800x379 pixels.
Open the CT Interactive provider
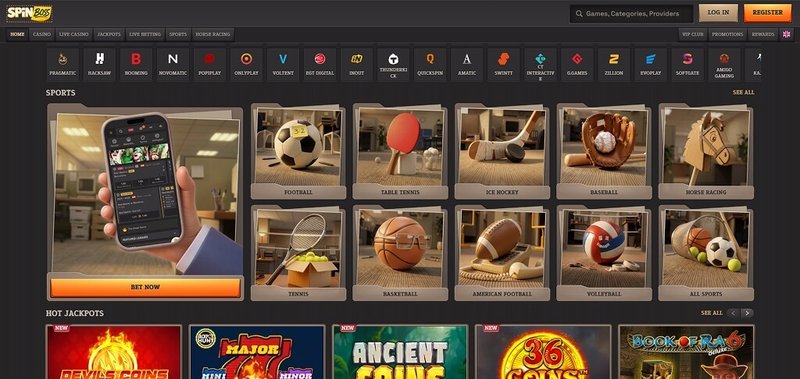(x=540, y=64)
